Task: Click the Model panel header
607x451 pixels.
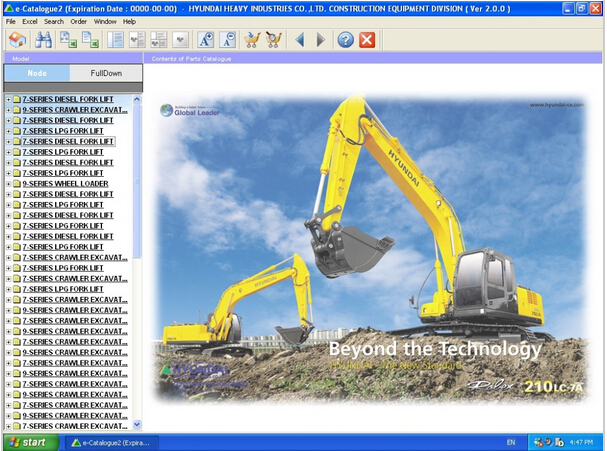Action: coord(73,58)
